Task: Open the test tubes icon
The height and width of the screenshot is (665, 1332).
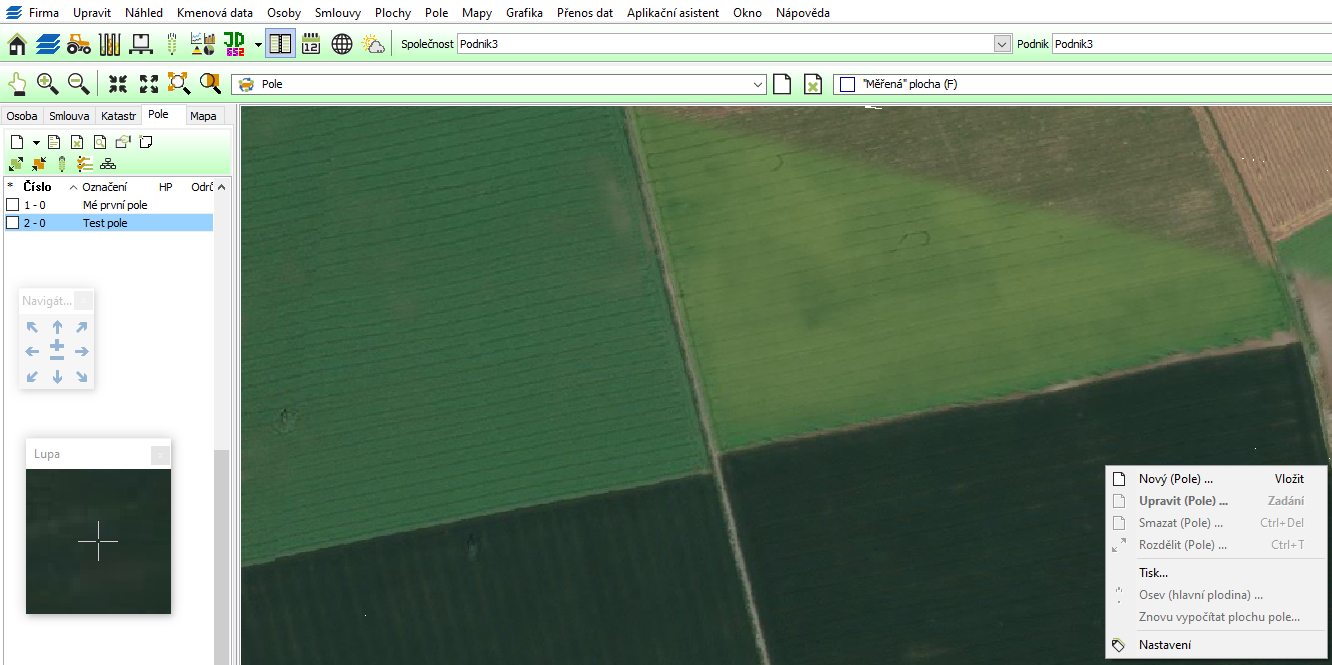Action: (110, 44)
